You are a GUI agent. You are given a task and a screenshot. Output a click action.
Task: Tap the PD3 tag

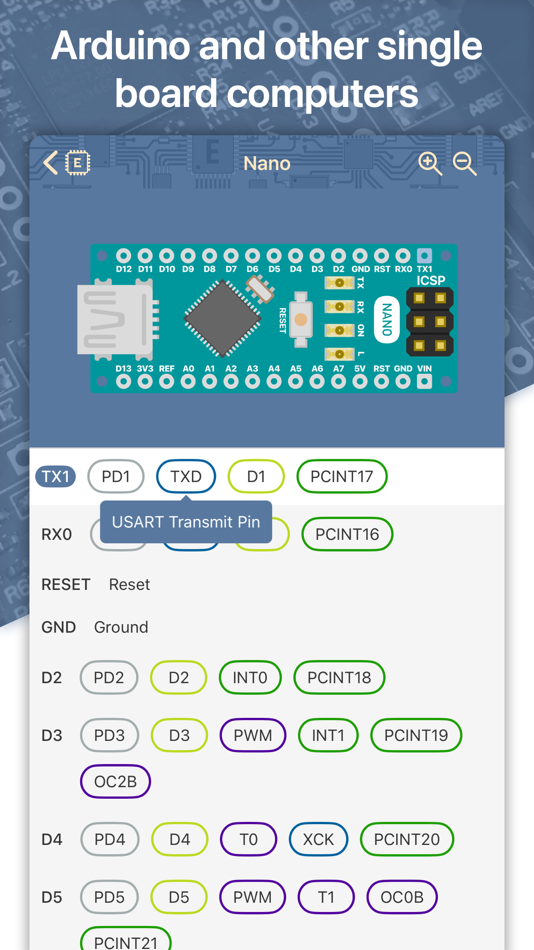coord(110,736)
